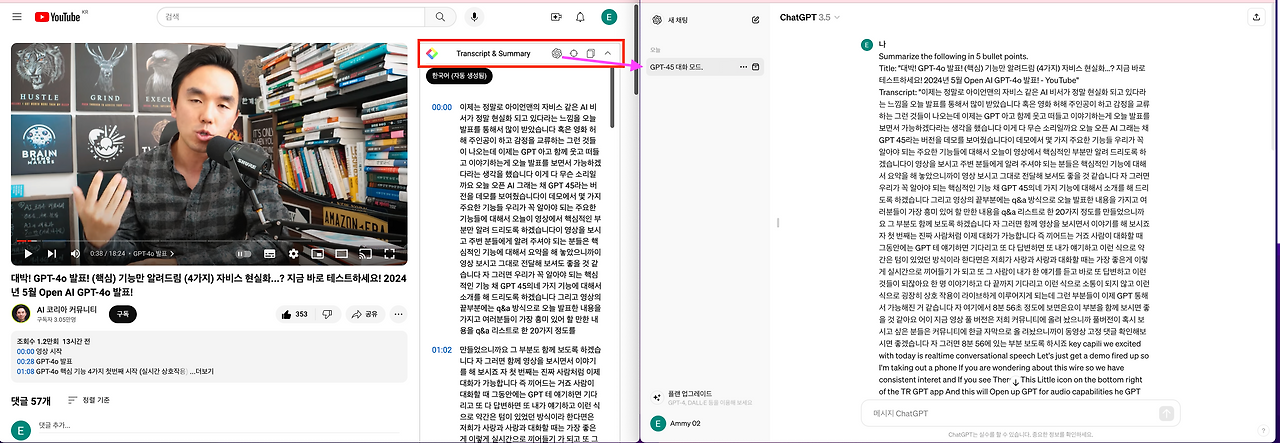Open the YouTube notifications bell
This screenshot has height=443, width=1280.
[581, 17]
